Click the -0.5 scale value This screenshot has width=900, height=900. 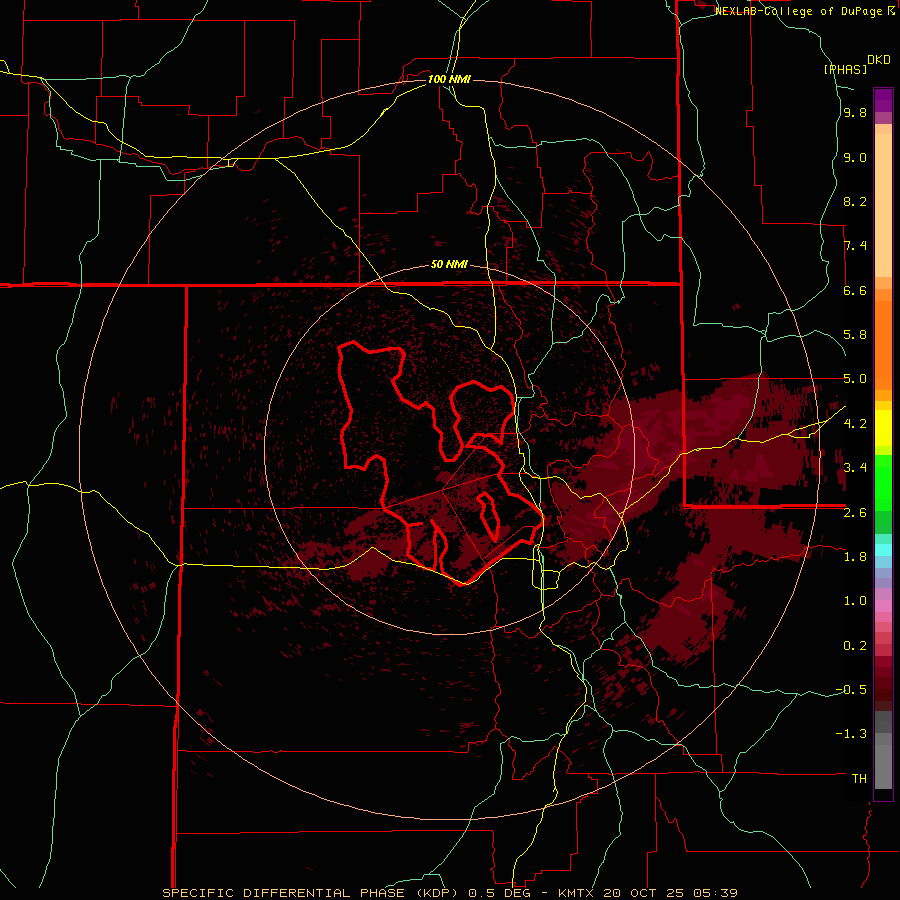click(851, 690)
